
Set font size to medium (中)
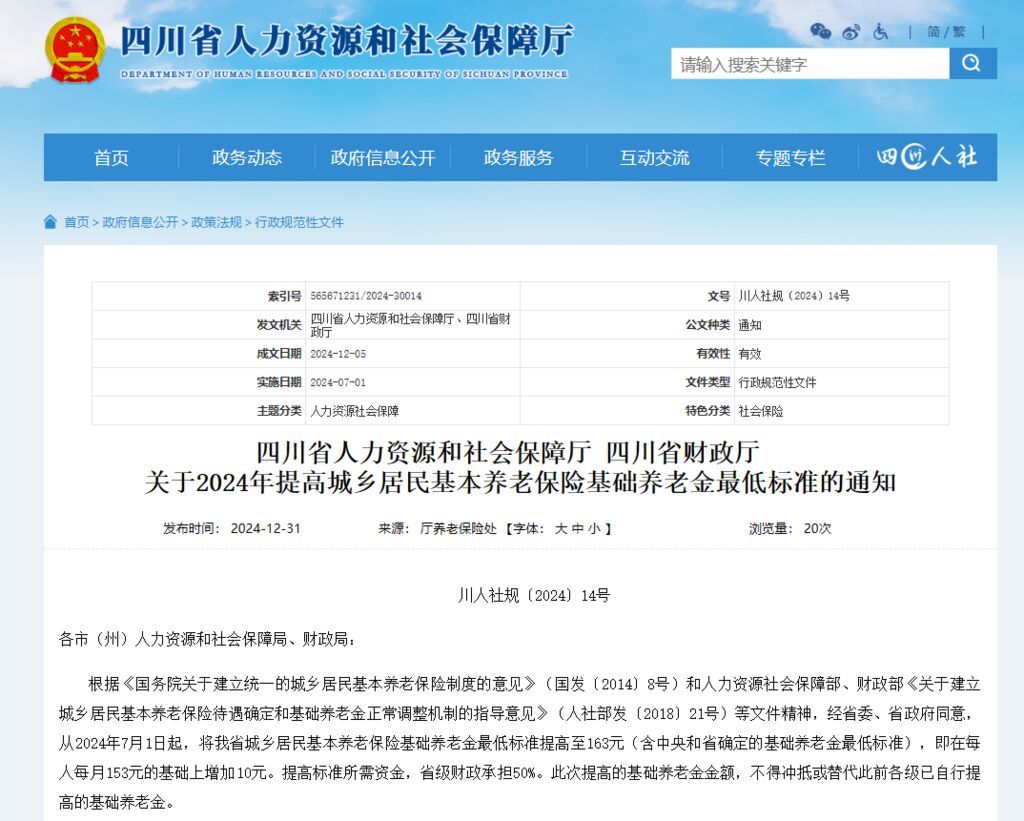point(577,528)
